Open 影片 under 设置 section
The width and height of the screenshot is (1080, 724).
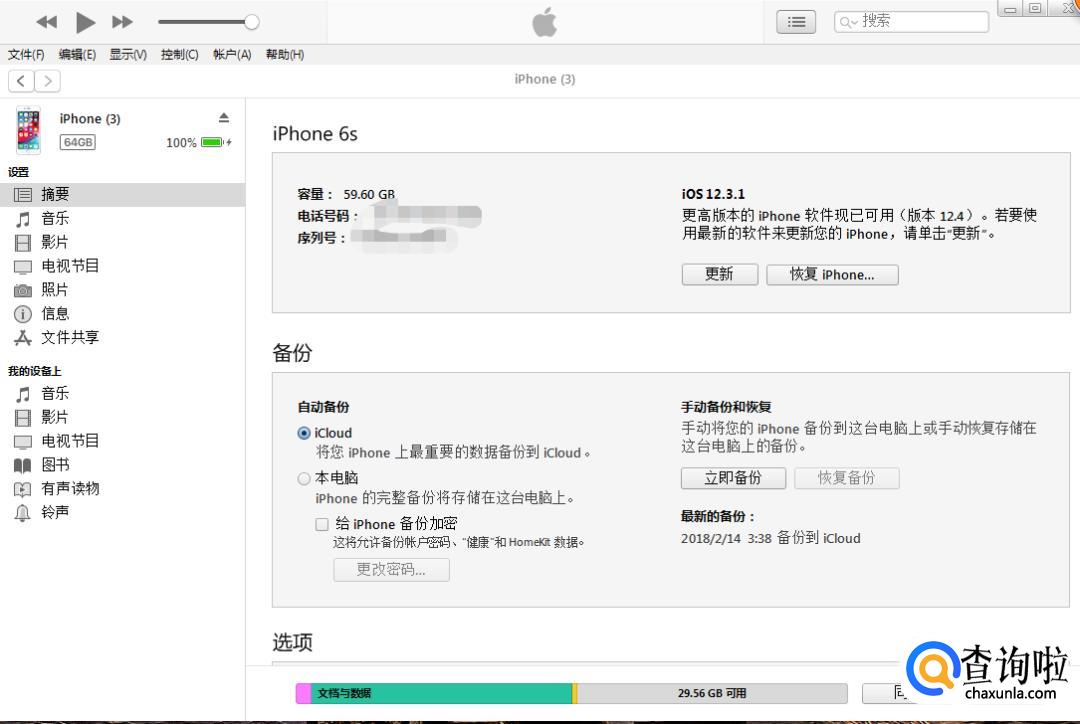coord(123,242)
